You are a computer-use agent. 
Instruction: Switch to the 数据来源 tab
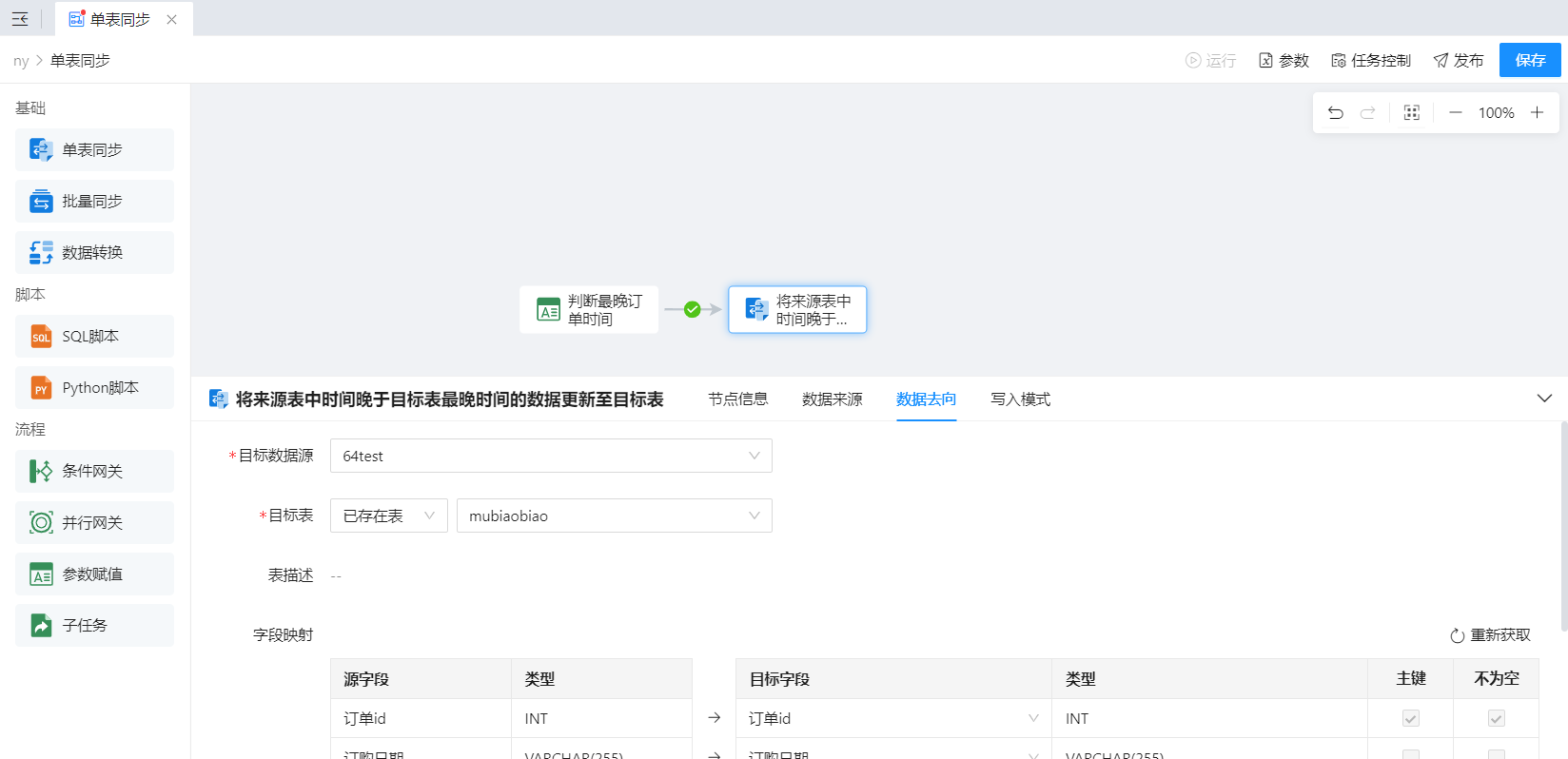(832, 399)
